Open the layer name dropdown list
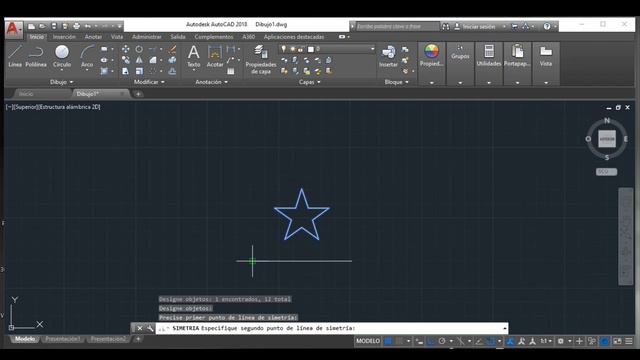This screenshot has height=360, width=640. [x=372, y=49]
